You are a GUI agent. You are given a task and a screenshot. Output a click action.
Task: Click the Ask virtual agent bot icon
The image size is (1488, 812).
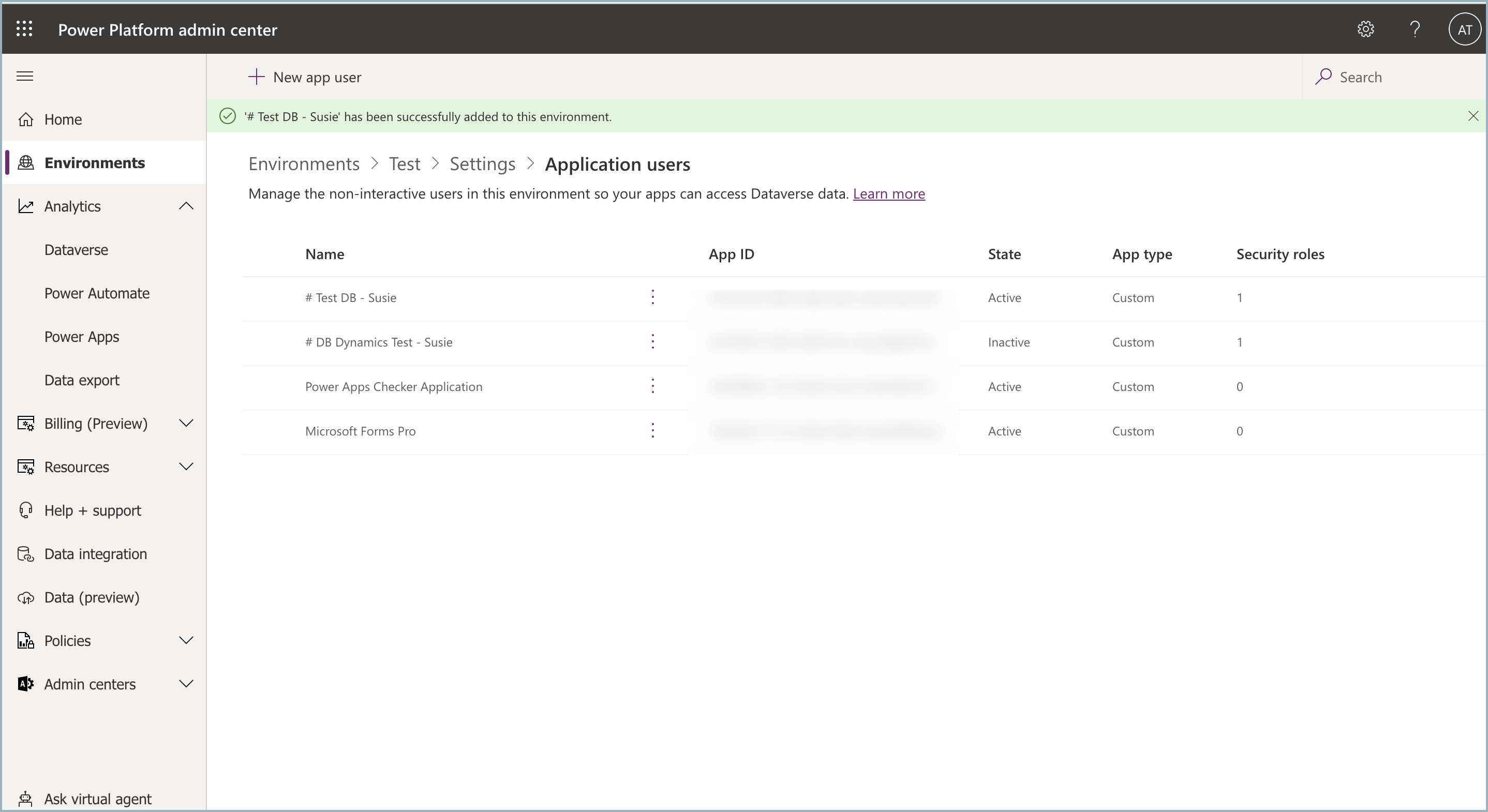point(25,799)
